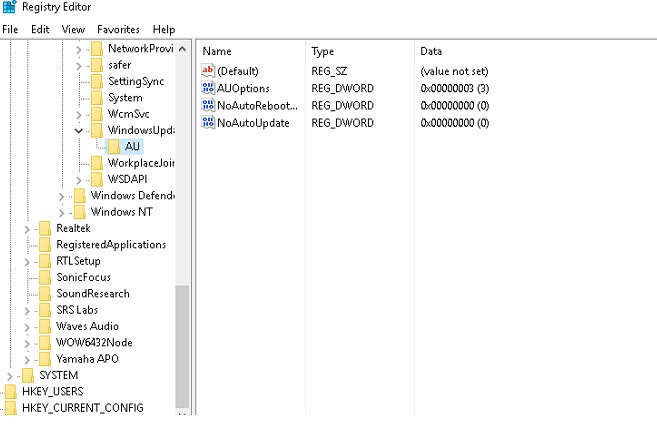657x446 pixels.
Task: Click the SYSTEM hive folder icon
Action: coord(28,375)
